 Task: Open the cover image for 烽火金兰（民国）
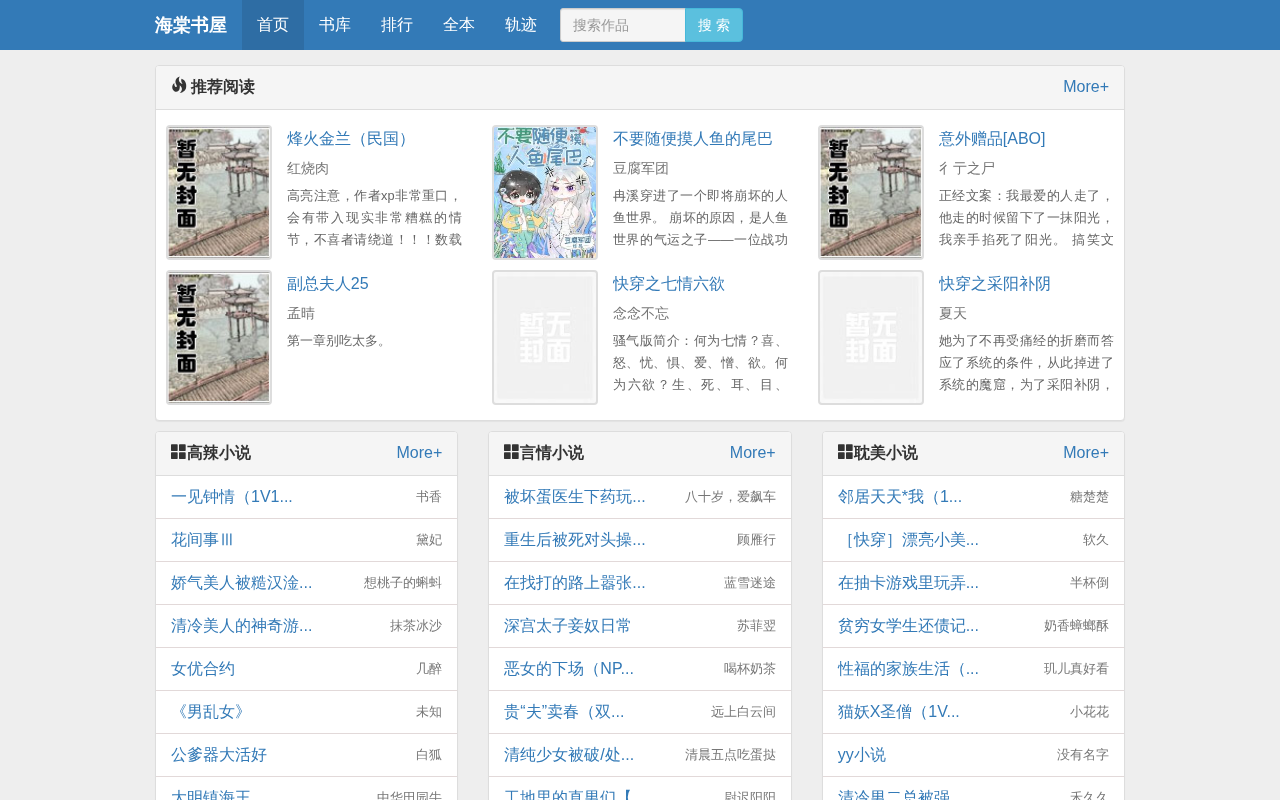pos(219,192)
